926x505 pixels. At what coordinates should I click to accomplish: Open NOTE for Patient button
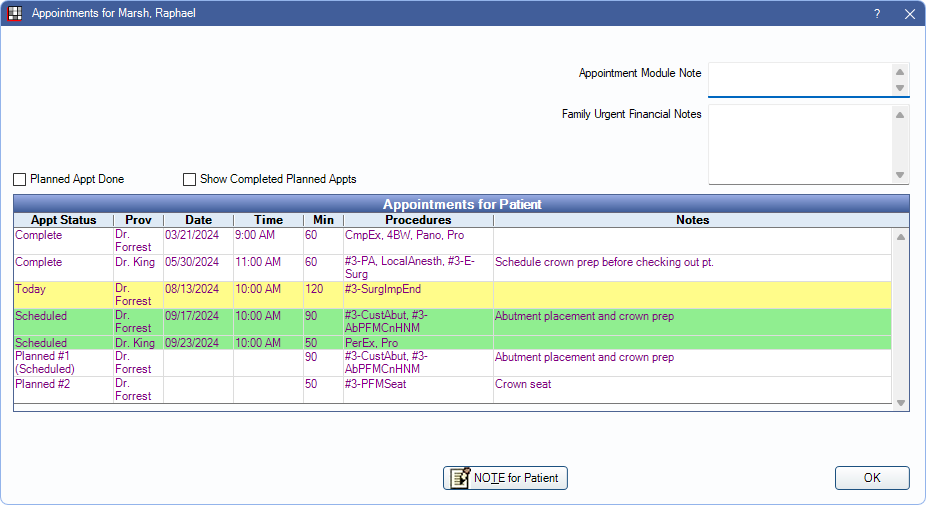coord(505,478)
